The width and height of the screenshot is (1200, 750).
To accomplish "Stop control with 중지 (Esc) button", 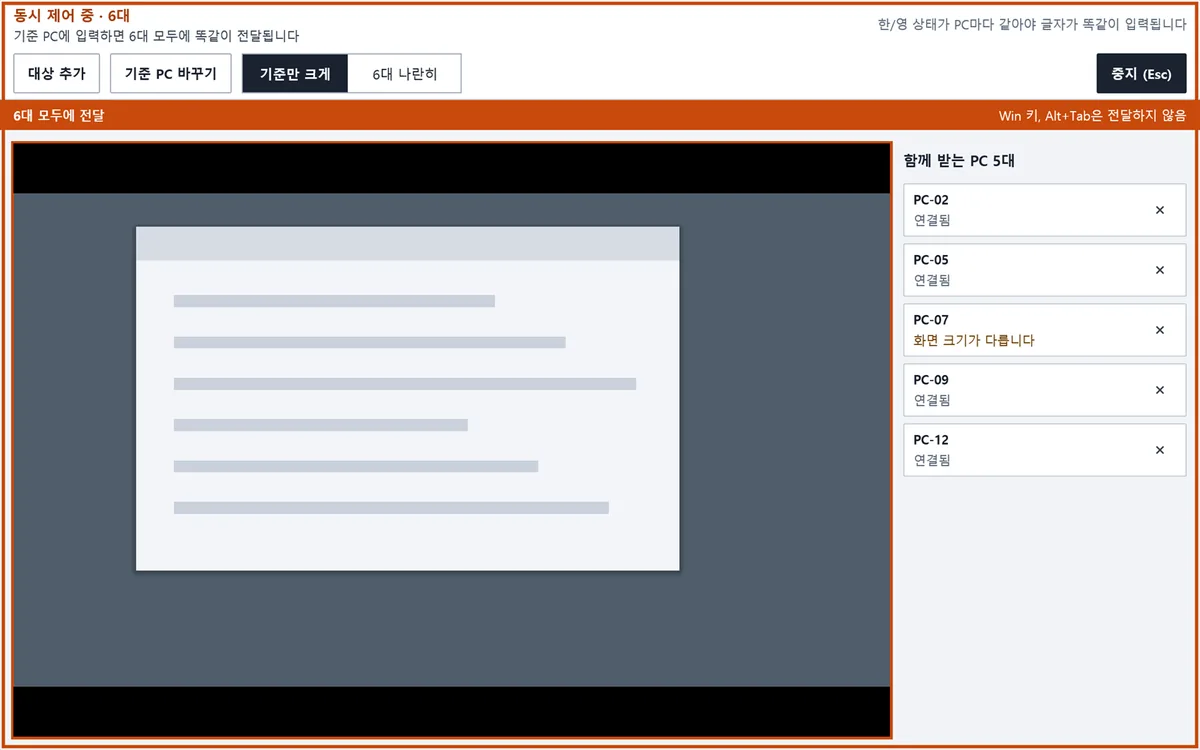I will click(1141, 74).
